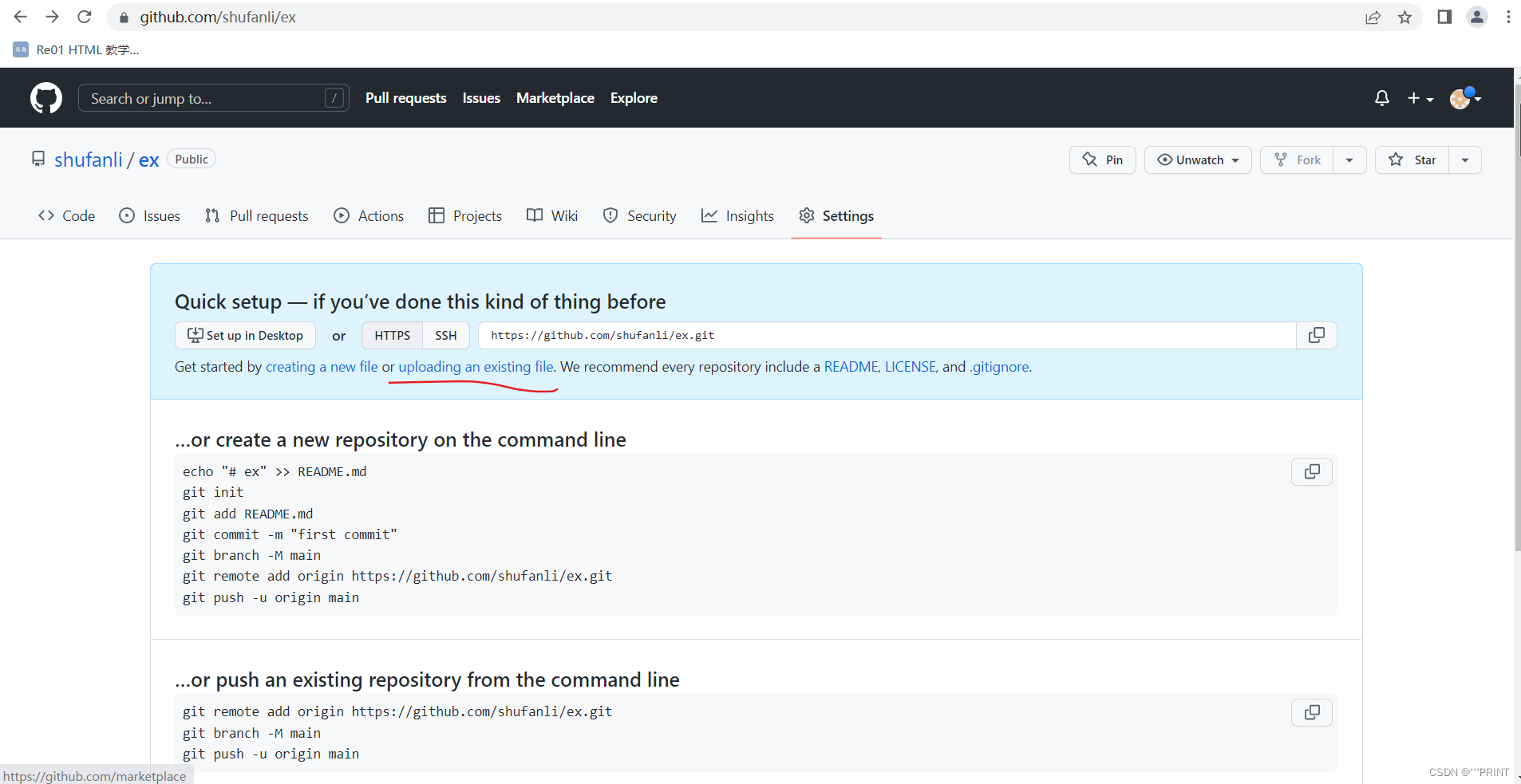
Task: Open the plus create-new dropdown
Action: click(1420, 98)
